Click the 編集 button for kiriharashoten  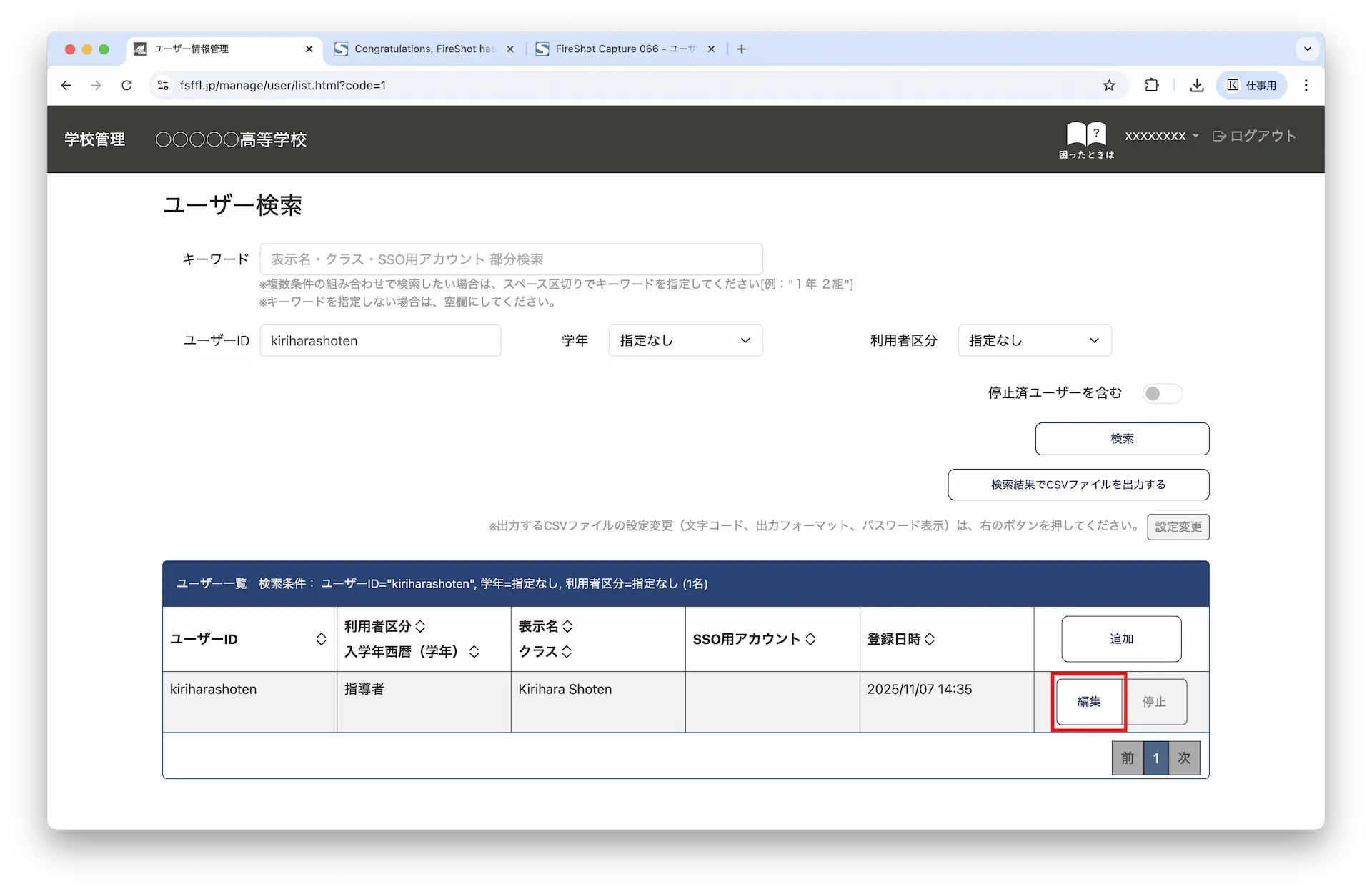click(1089, 702)
